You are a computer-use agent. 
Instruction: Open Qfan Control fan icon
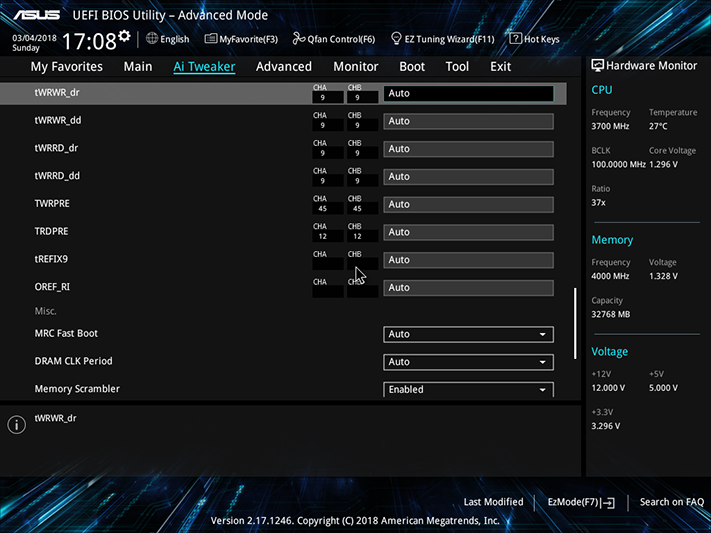(298, 39)
